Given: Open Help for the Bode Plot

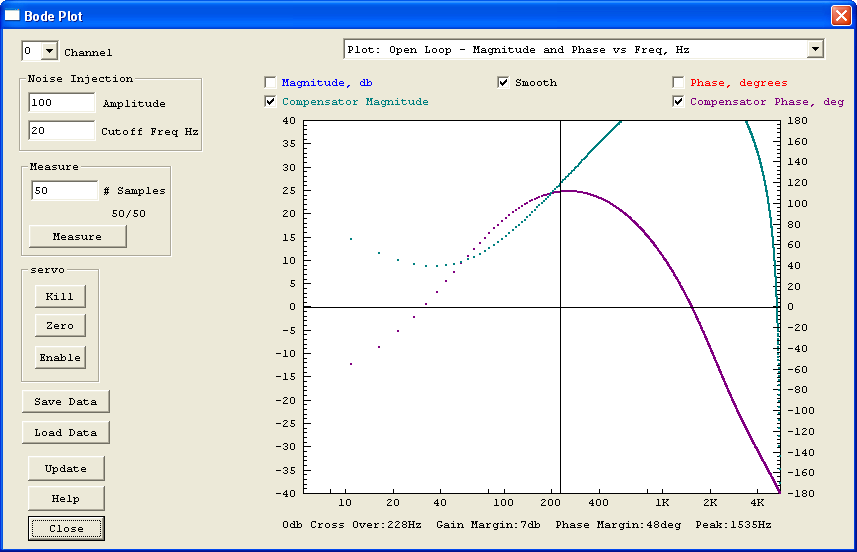Looking at the screenshot, I should 66,498.
